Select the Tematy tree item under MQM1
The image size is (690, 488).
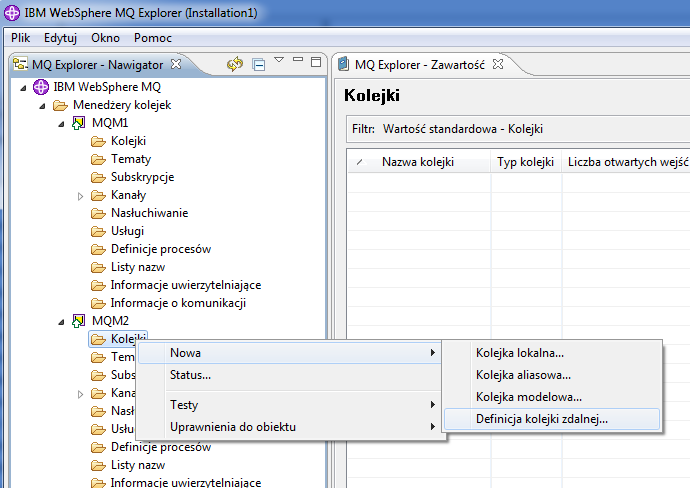[x=131, y=159]
